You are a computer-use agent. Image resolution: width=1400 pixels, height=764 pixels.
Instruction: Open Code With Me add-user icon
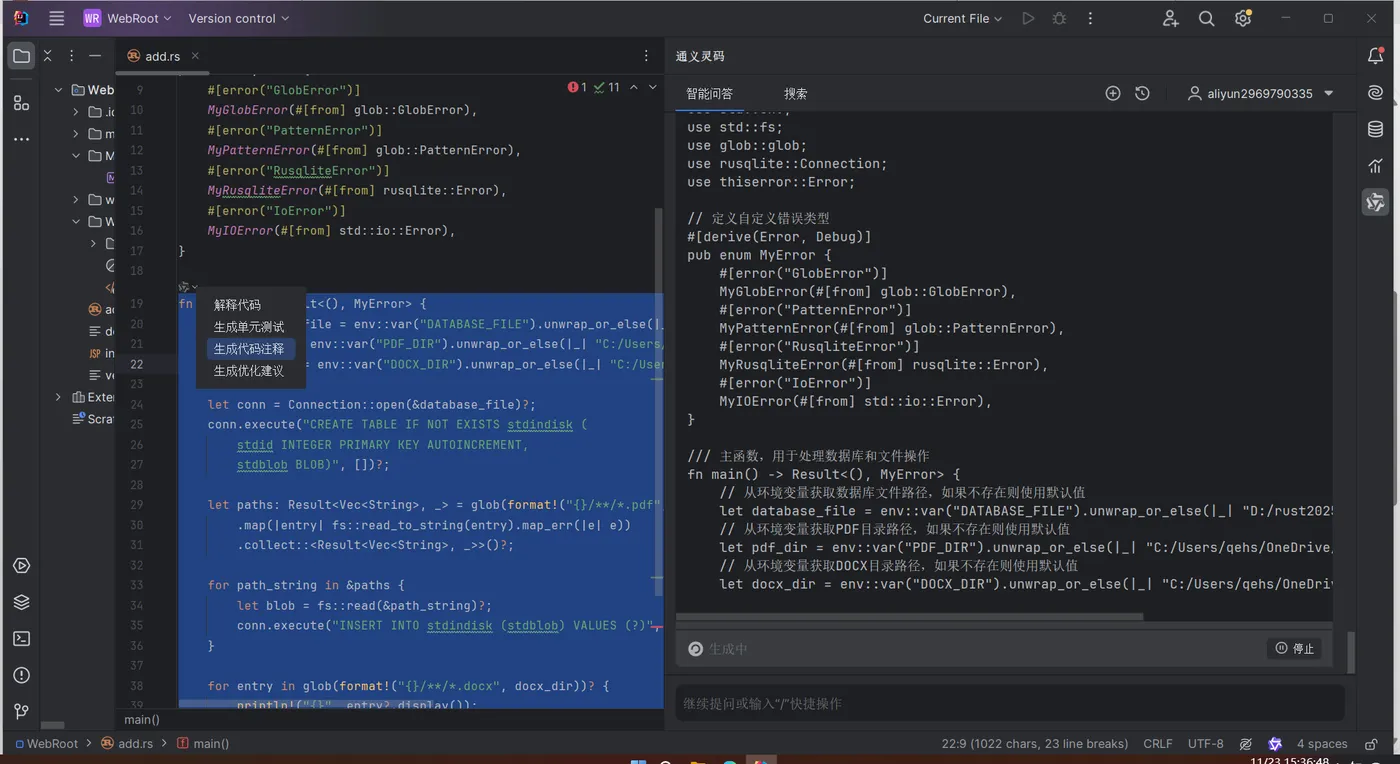[x=1171, y=18]
